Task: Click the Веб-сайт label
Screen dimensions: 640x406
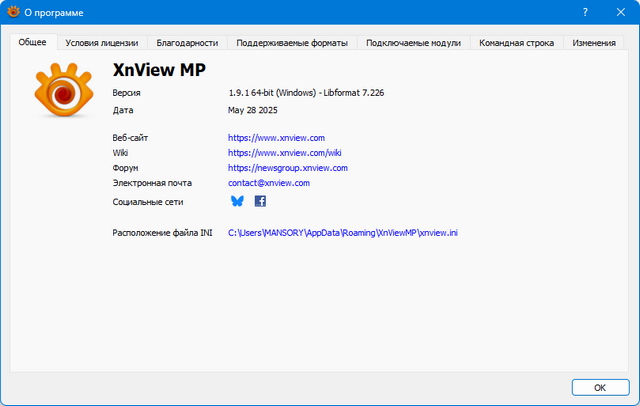Action: point(130,138)
